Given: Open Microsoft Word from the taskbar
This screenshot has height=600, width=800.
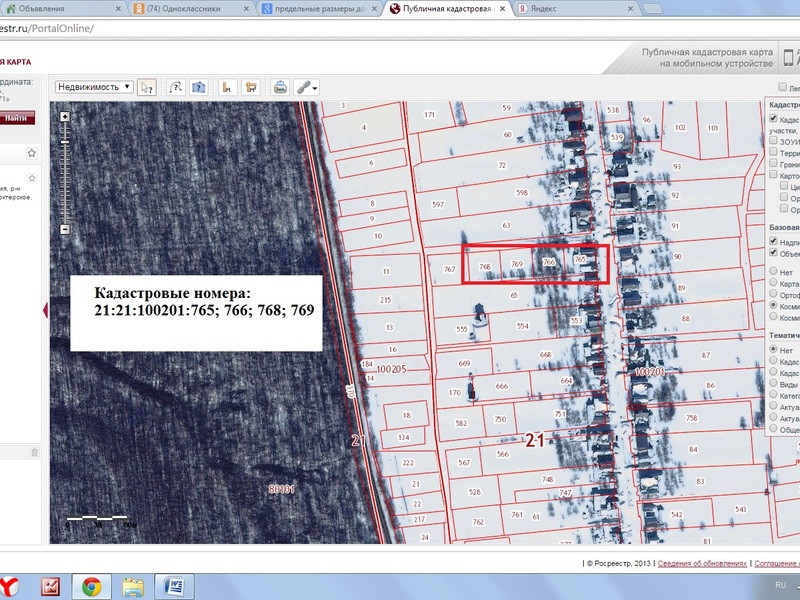Looking at the screenshot, I should point(174,587).
